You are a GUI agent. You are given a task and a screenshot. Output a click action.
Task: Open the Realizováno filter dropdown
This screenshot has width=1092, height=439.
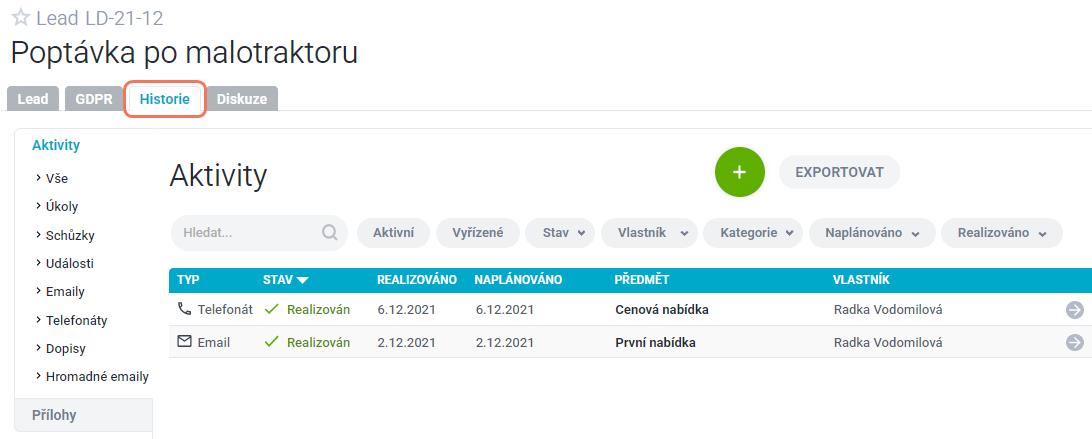coord(1001,233)
